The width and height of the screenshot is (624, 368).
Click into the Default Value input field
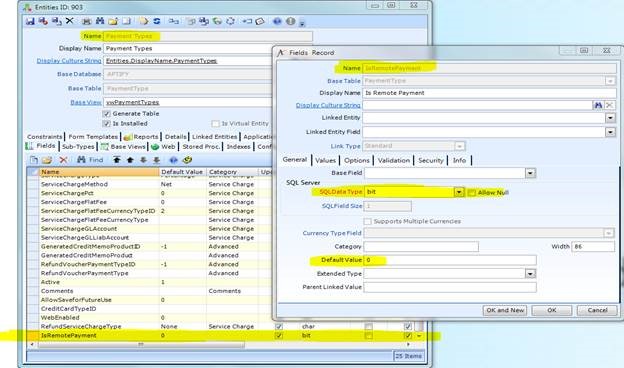tap(450, 260)
